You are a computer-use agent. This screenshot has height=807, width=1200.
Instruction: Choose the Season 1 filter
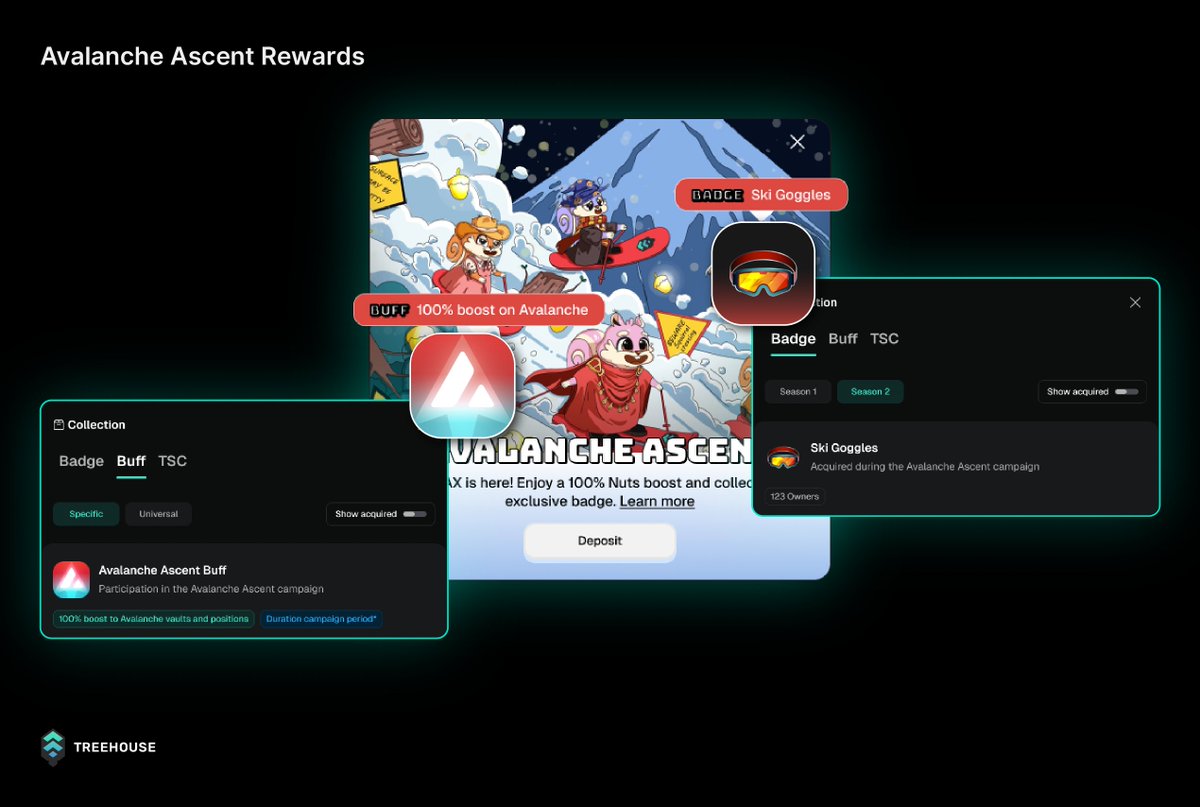tap(798, 391)
